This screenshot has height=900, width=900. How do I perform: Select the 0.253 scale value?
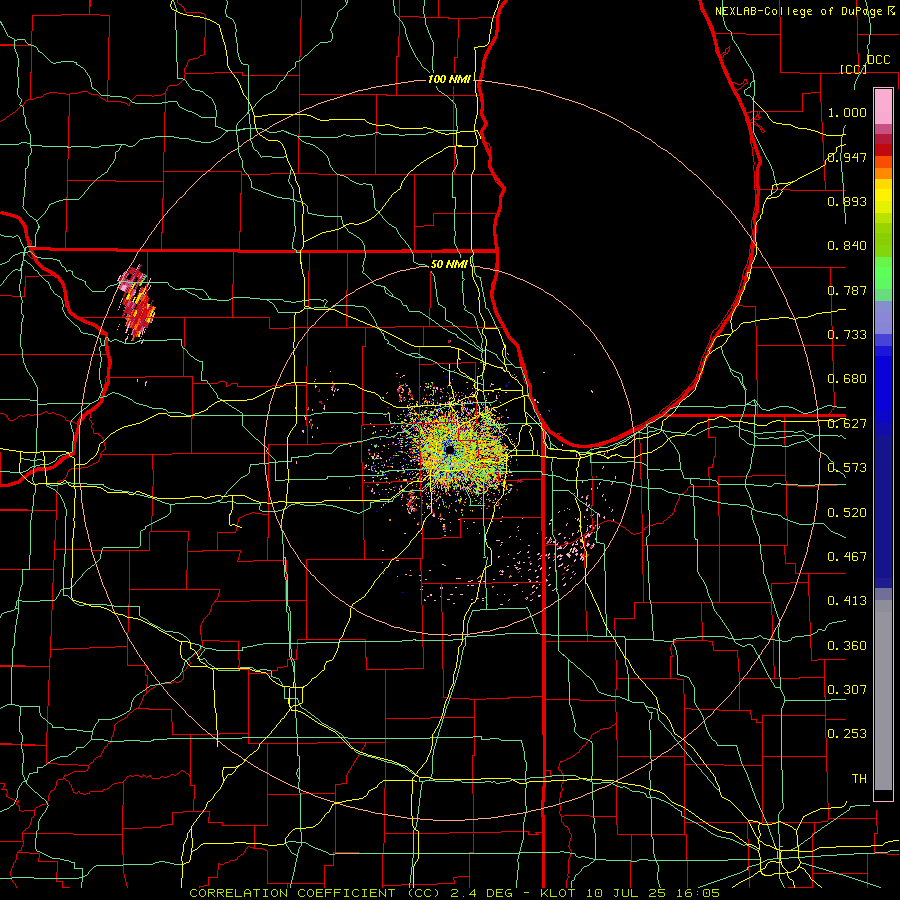coord(847,734)
